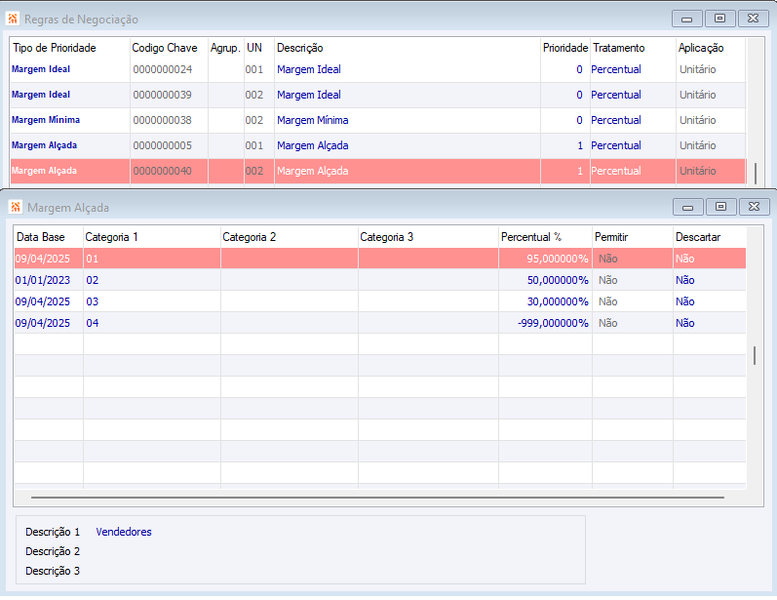The width and height of the screenshot is (777, 600).
Task: Click the Regras de Negociação window icon
Action: (x=13, y=19)
